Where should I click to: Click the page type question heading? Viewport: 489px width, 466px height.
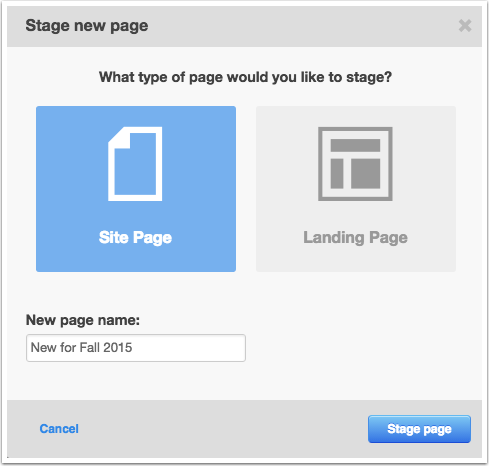point(245,77)
